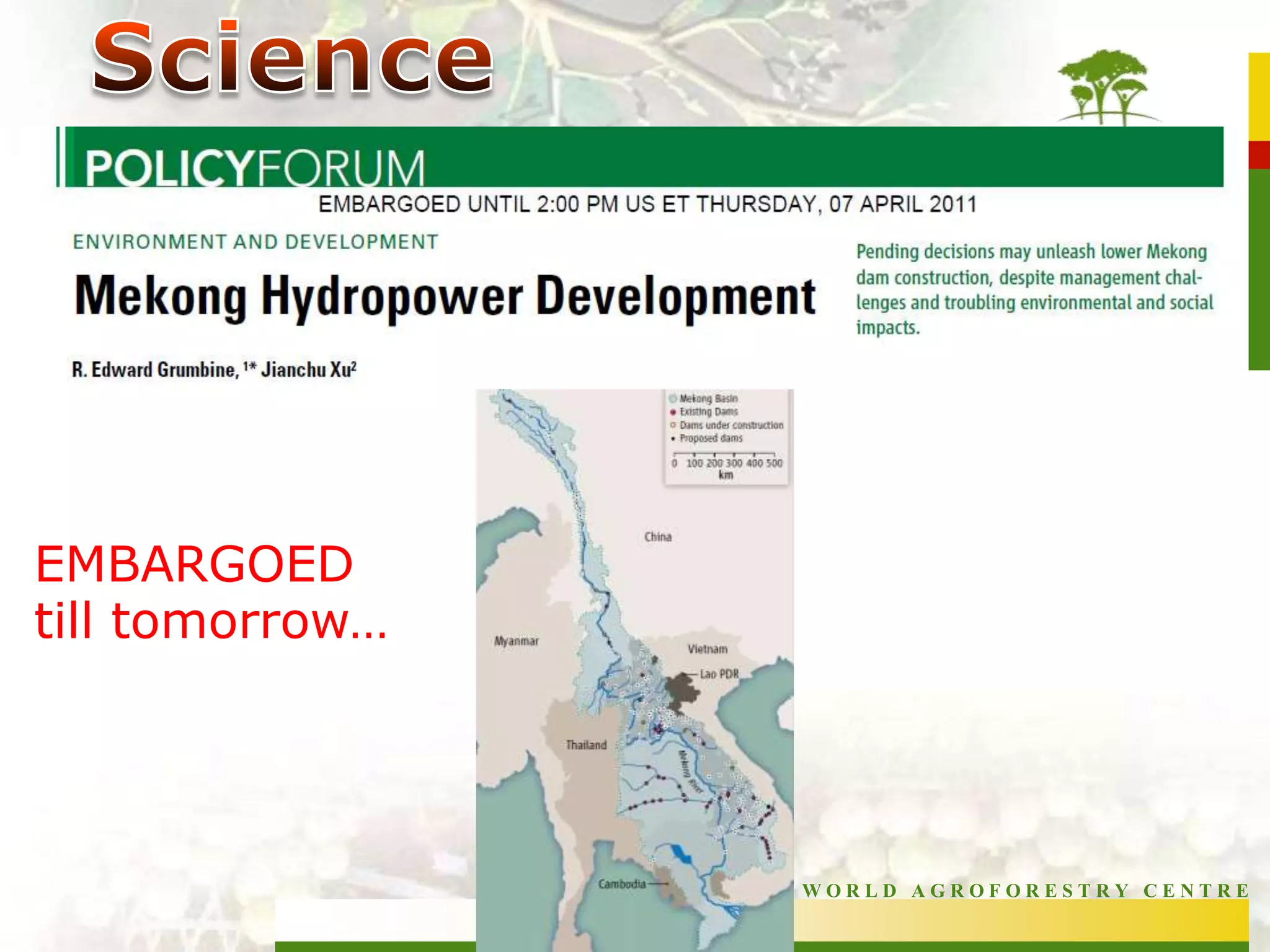Viewport: 1270px width, 952px height.
Task: Click the Proposed dams legend dot
Action: [x=673, y=439]
